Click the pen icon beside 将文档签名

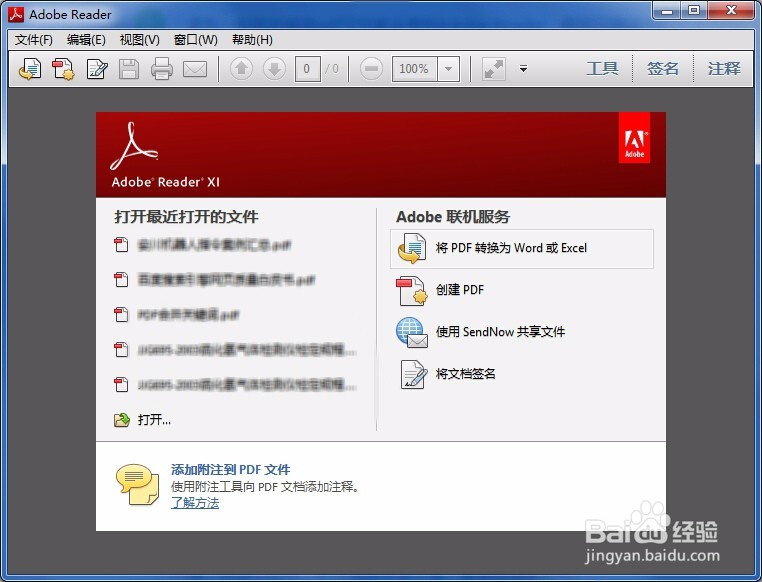click(414, 374)
